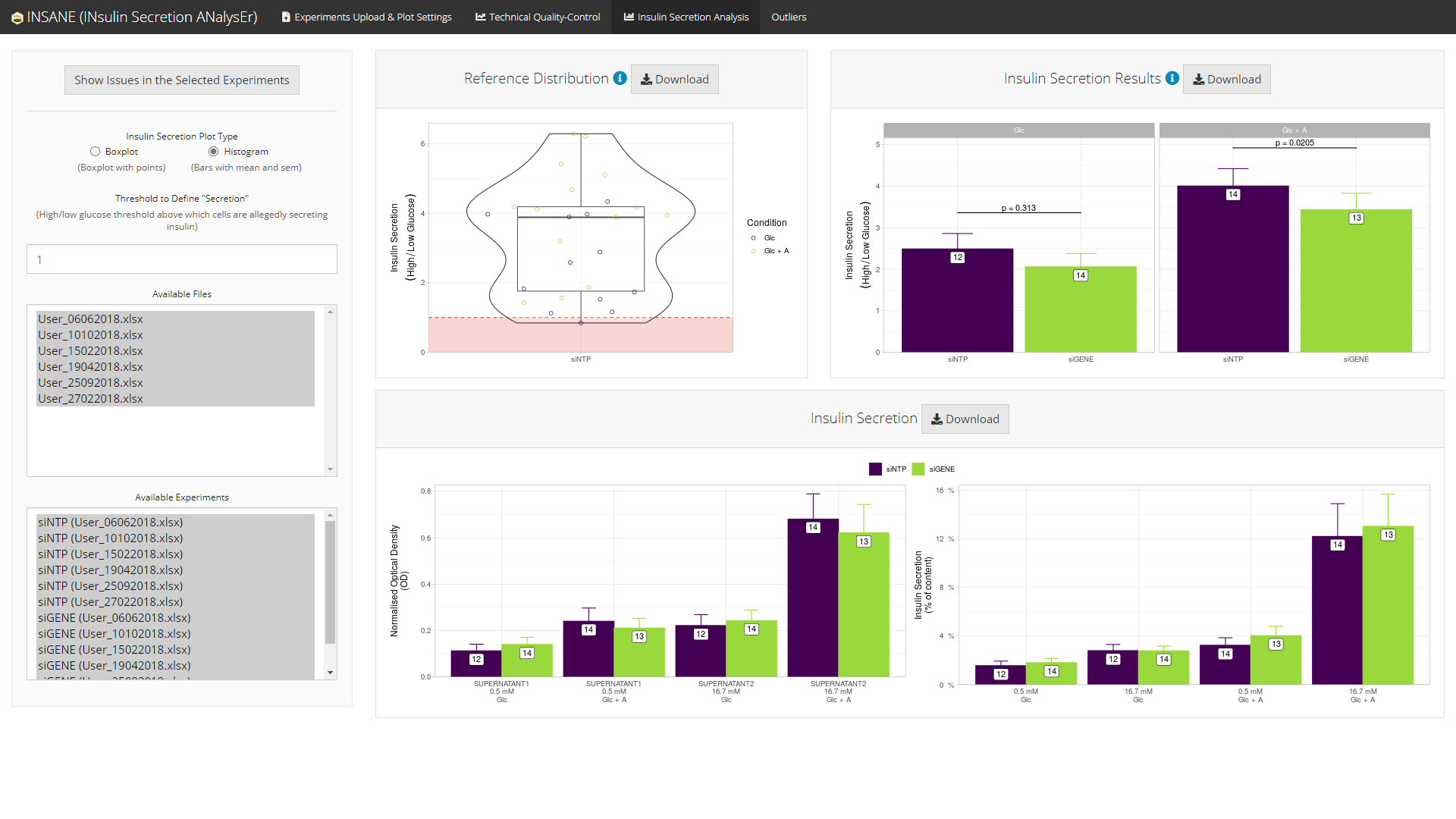This screenshot has height=819, width=1456.
Task: Show Issues in the Selected Experiments
Action: 181,80
